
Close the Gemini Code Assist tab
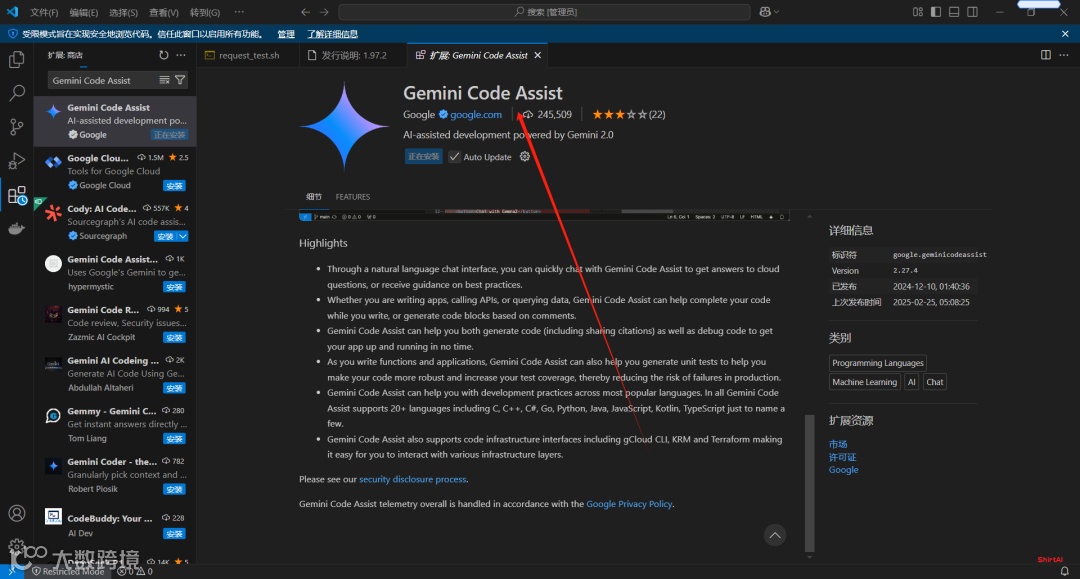pyautogui.click(x=538, y=55)
